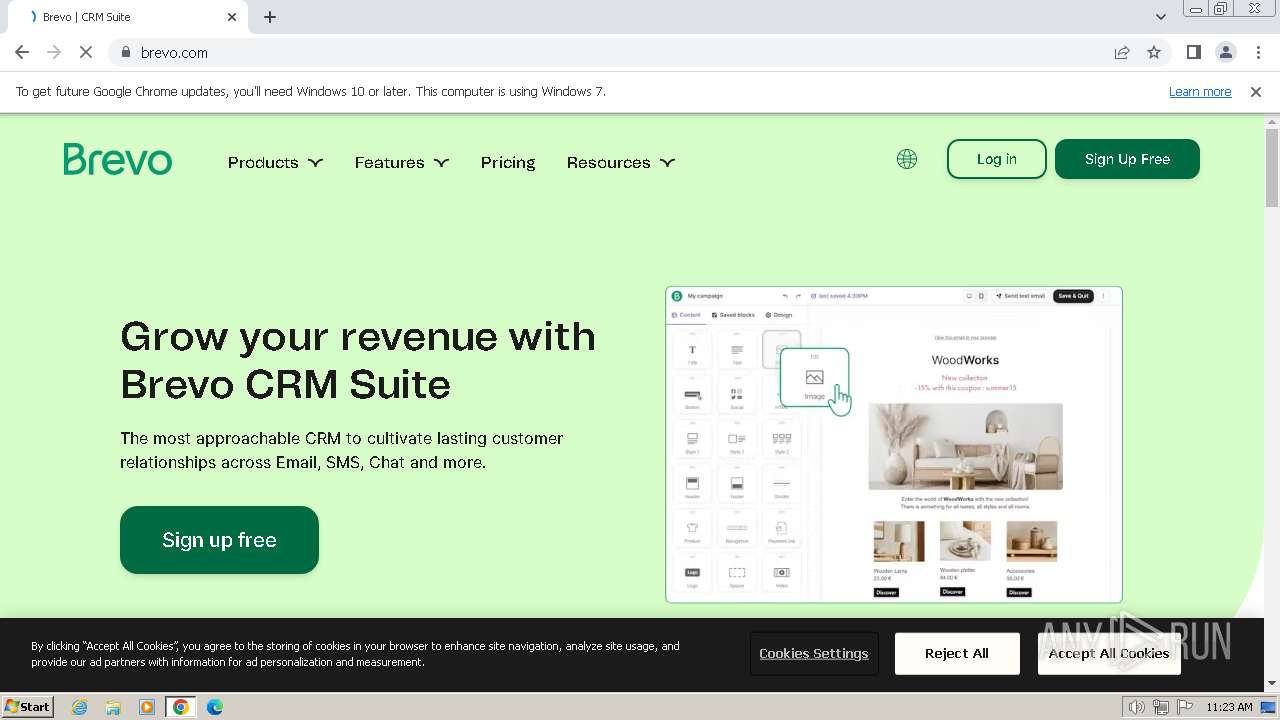Expand the Resources menu
Image resolution: width=1280 pixels, height=720 pixels.
(621, 162)
